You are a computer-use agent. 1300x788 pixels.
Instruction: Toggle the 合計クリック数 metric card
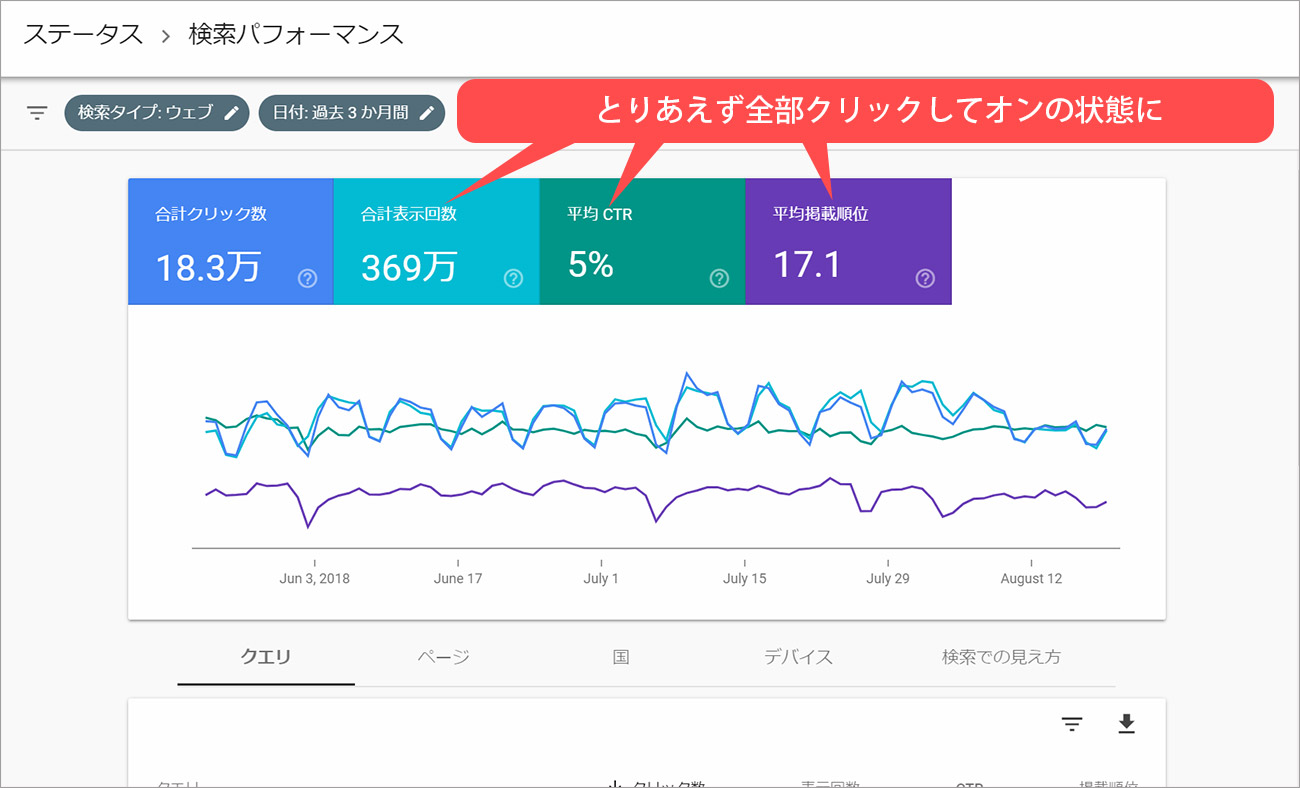point(230,241)
